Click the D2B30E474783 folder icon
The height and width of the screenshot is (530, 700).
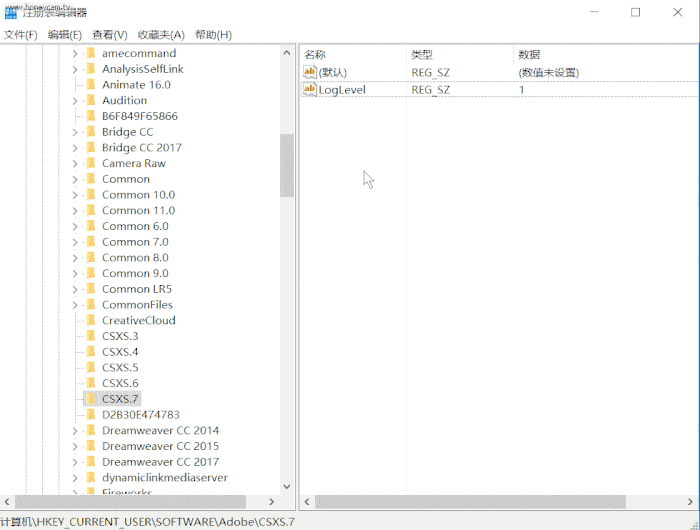click(x=91, y=414)
